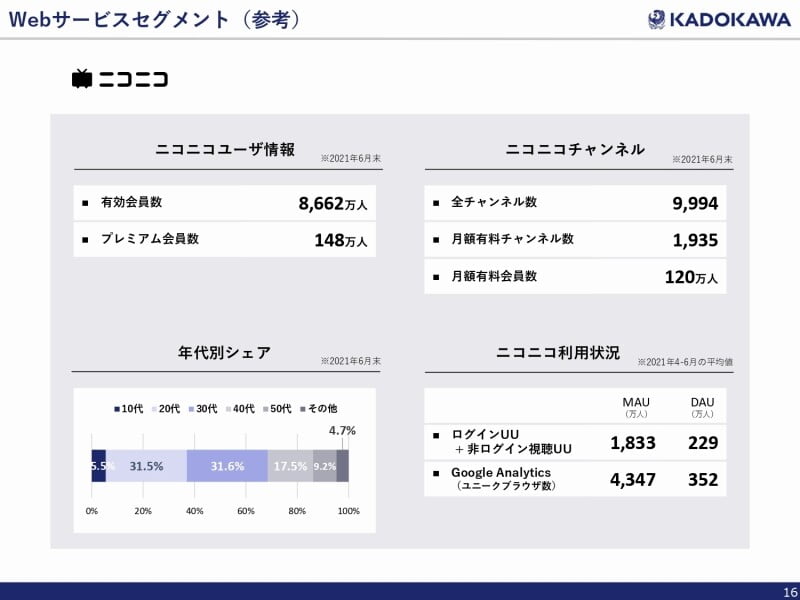The image size is (800, 600).
Task: Click the bullet beside 全チャンネル数
Action: [x=436, y=203]
